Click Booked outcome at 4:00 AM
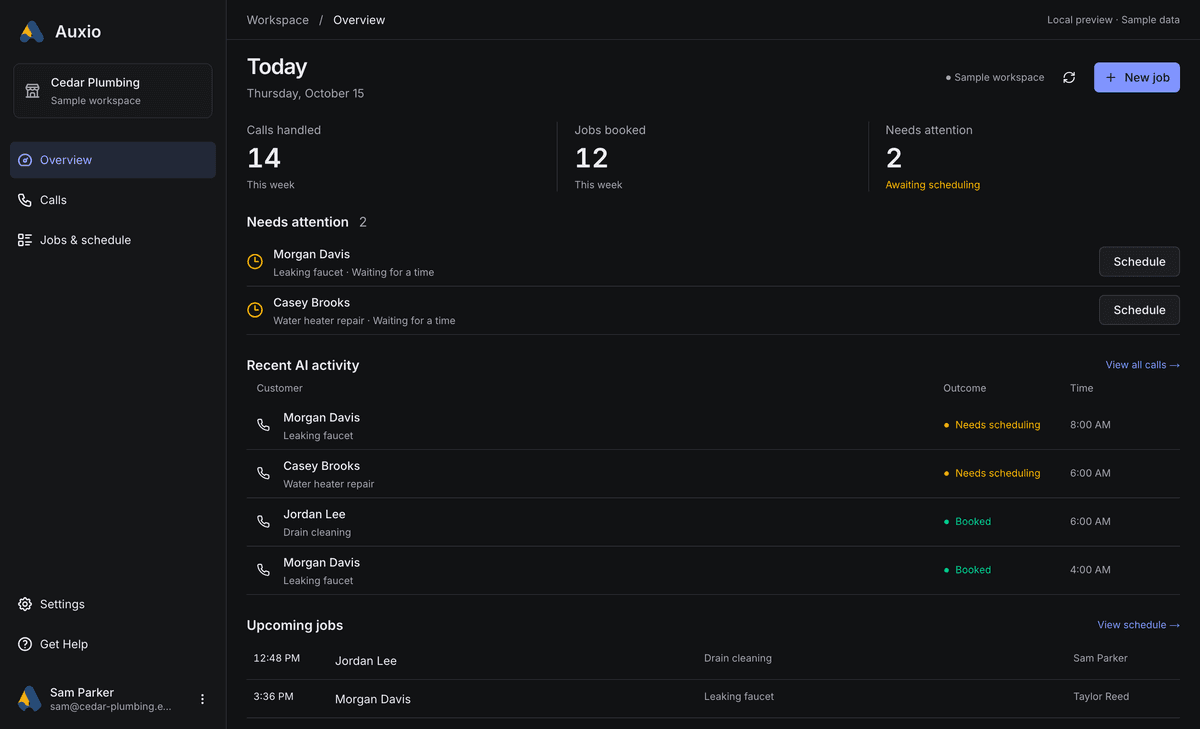Image resolution: width=1200 pixels, height=729 pixels. pos(968,570)
